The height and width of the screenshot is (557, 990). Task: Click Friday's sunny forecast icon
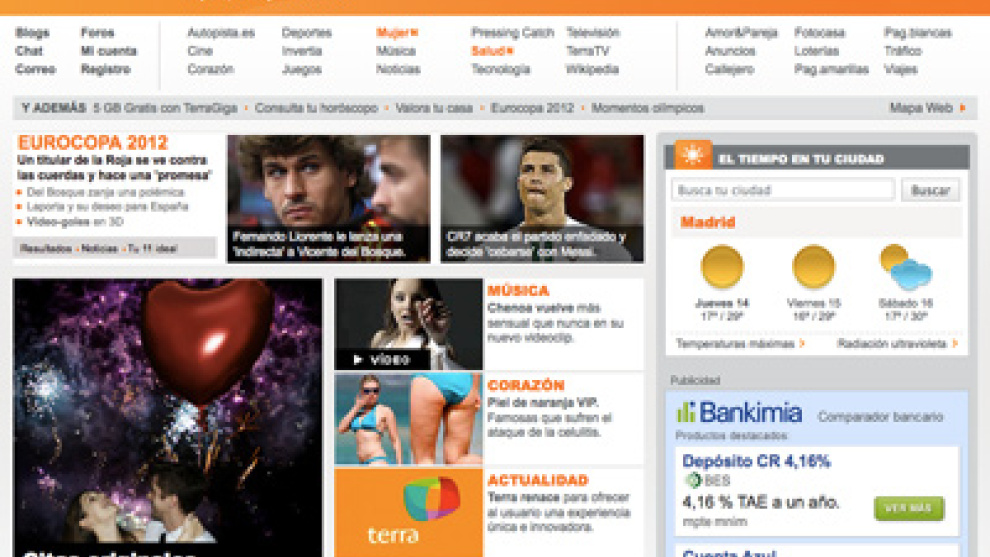click(813, 267)
